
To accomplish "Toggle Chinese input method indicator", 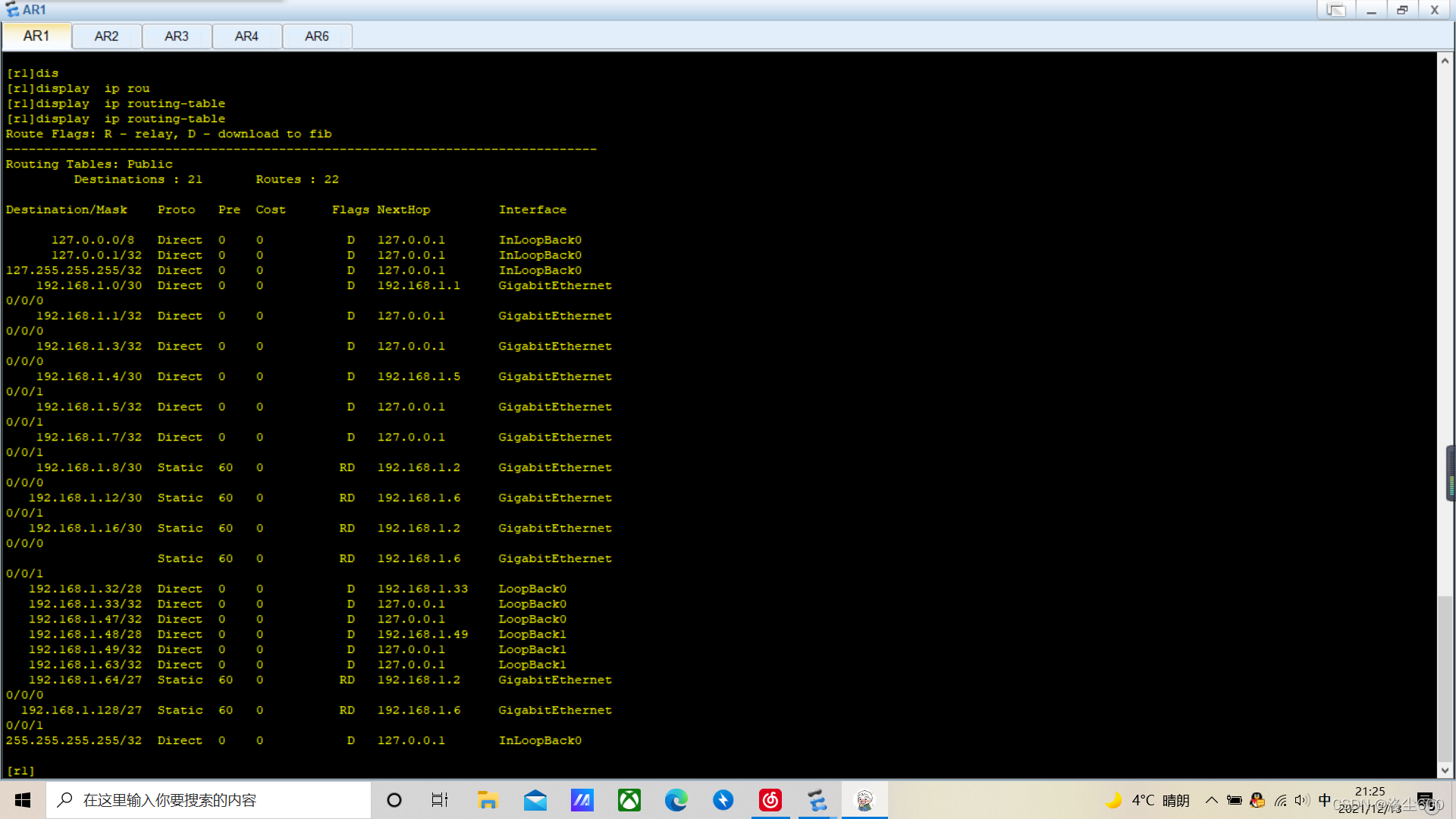I will pos(1325,800).
